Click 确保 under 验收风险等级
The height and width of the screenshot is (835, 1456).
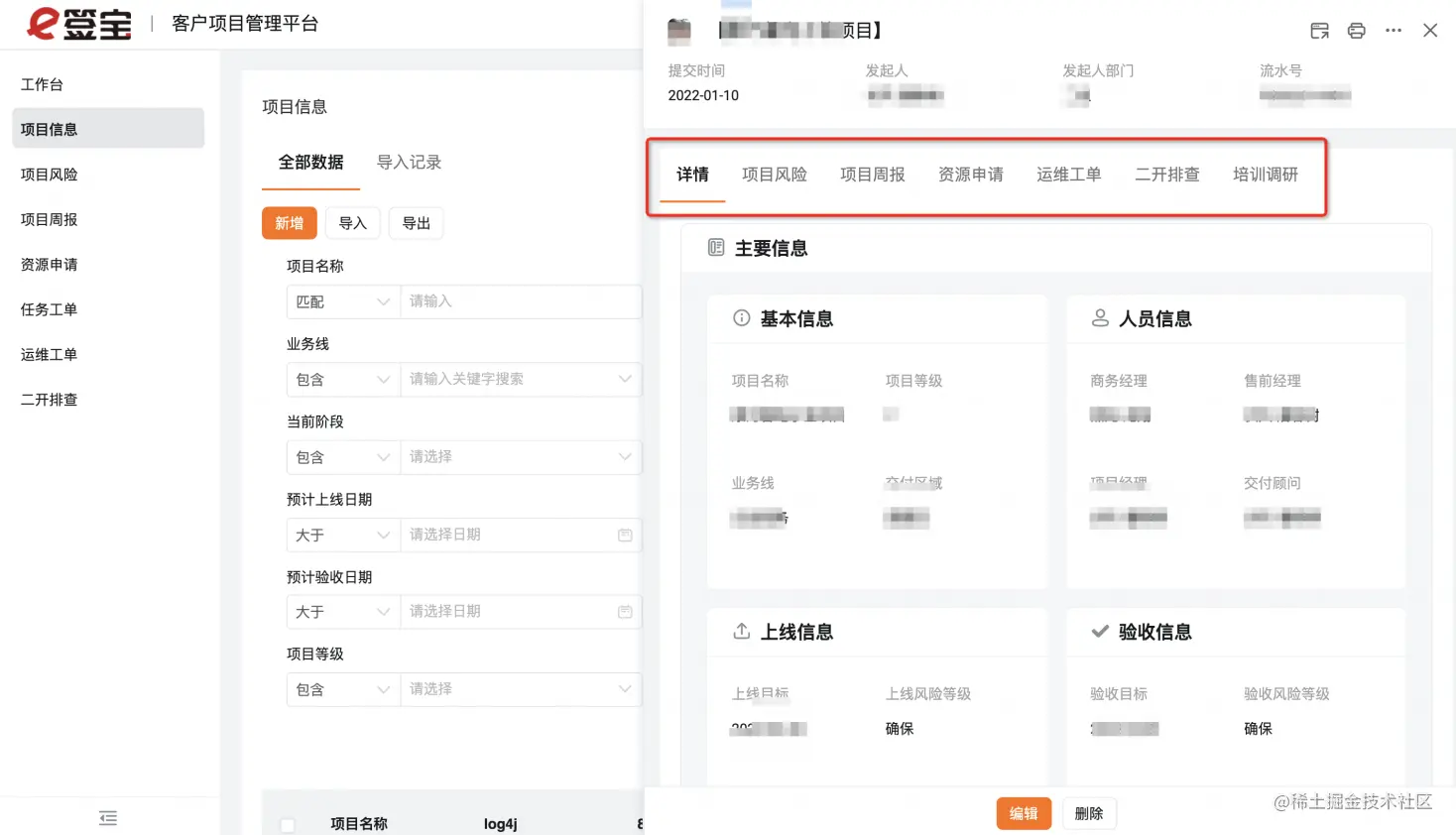(x=1258, y=729)
